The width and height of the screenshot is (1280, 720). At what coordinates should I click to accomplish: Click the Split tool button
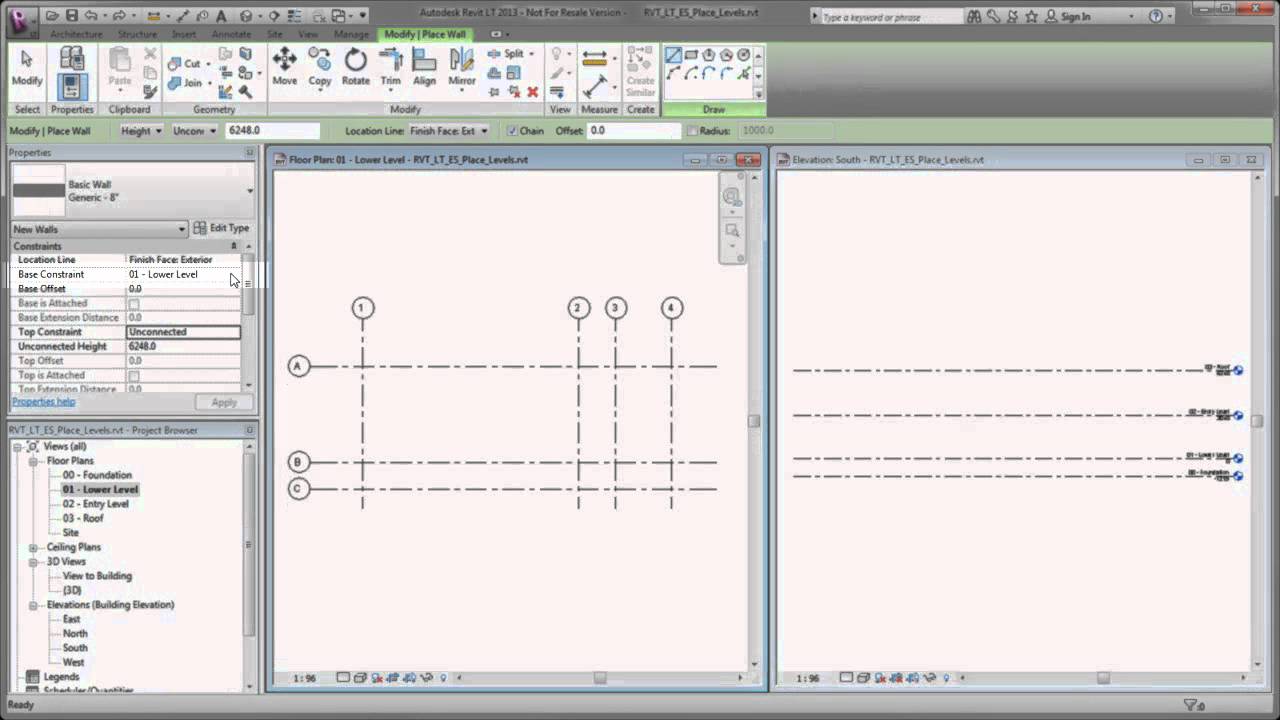coord(511,54)
